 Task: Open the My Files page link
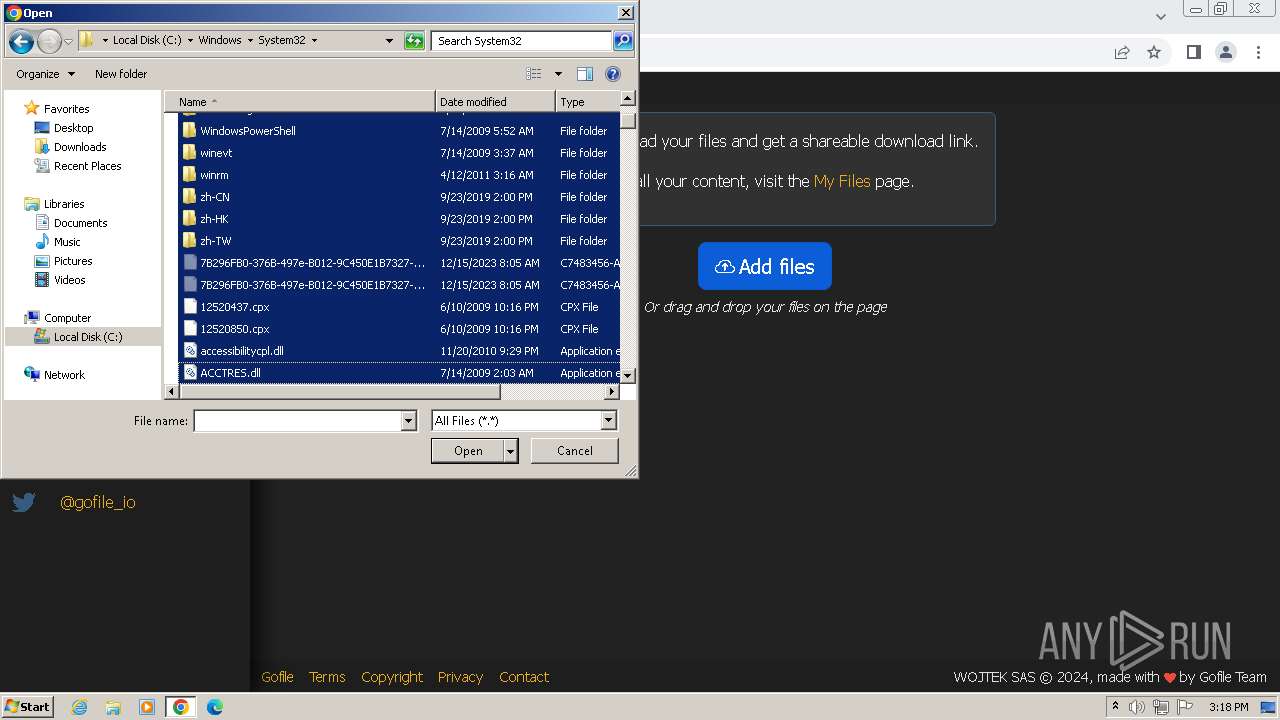[x=842, y=181]
